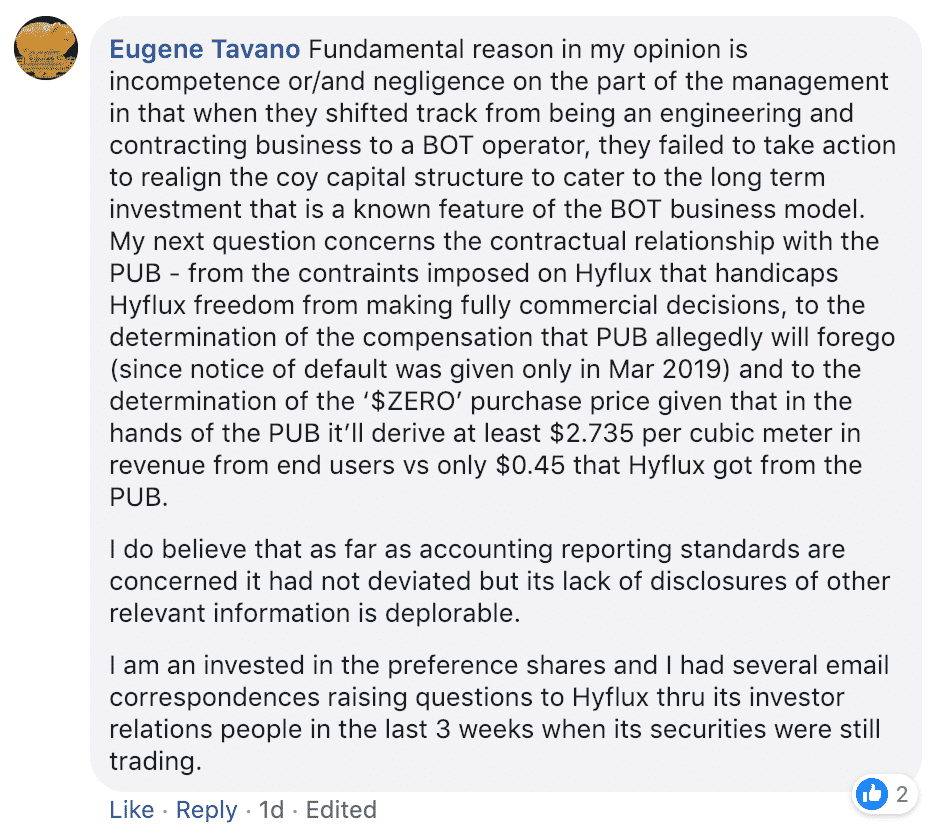Click the final word 'trading.'
940x836 pixels.
click(x=155, y=762)
